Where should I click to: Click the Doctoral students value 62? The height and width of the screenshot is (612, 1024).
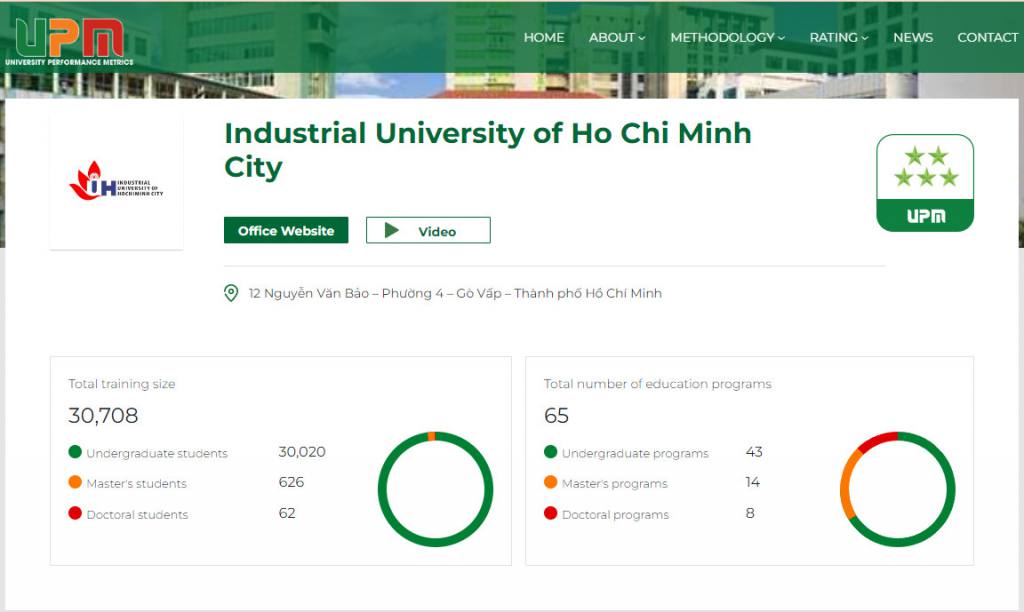pos(287,513)
